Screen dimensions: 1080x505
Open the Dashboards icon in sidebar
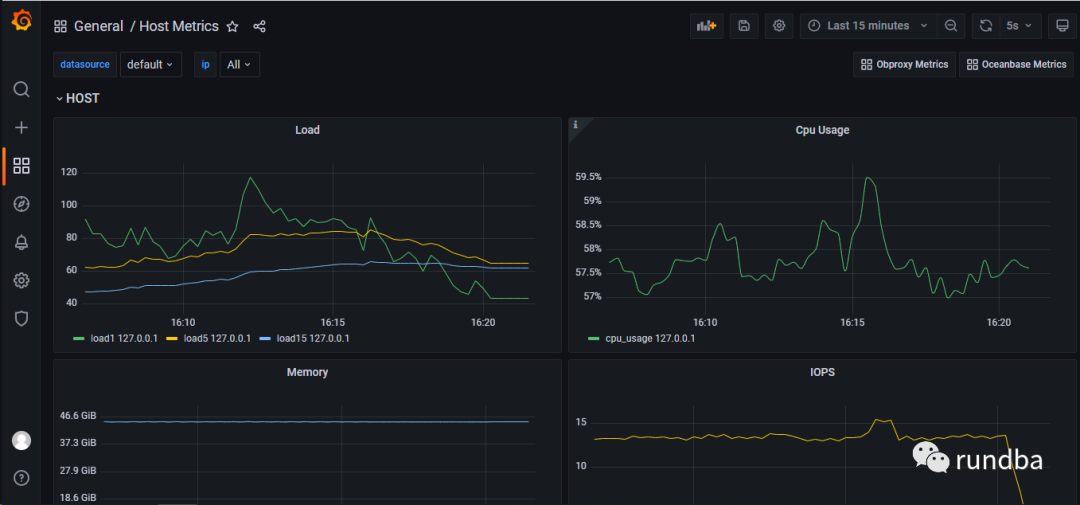click(x=21, y=165)
